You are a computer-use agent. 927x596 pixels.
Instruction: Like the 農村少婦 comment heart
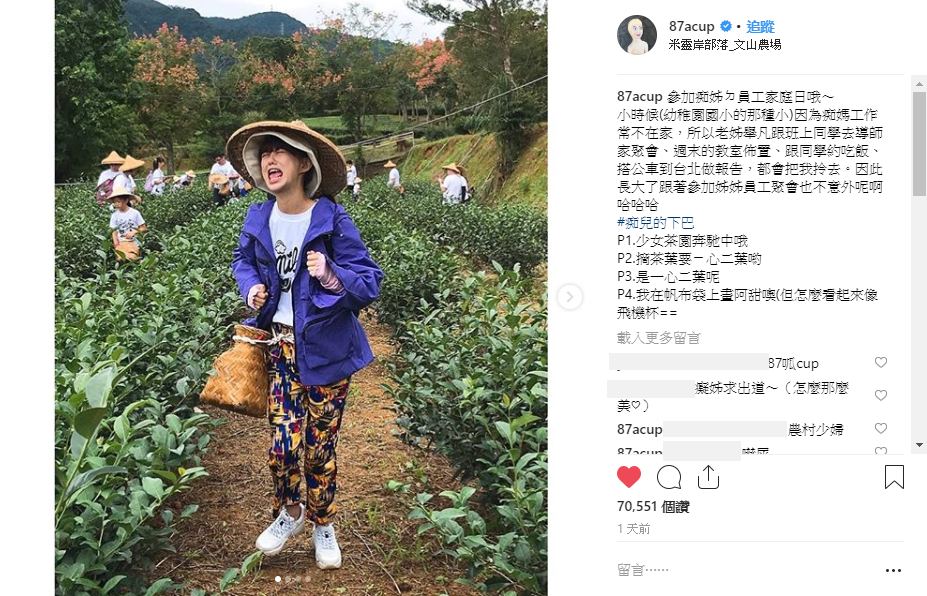point(881,428)
